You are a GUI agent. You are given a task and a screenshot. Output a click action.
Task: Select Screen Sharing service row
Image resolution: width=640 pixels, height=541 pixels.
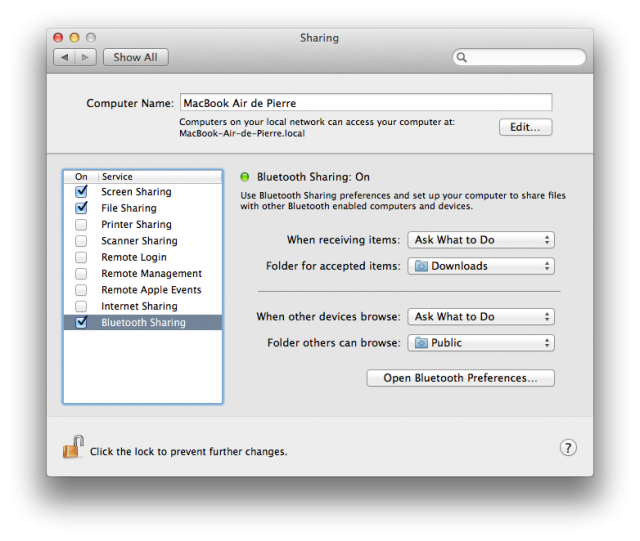(x=143, y=191)
